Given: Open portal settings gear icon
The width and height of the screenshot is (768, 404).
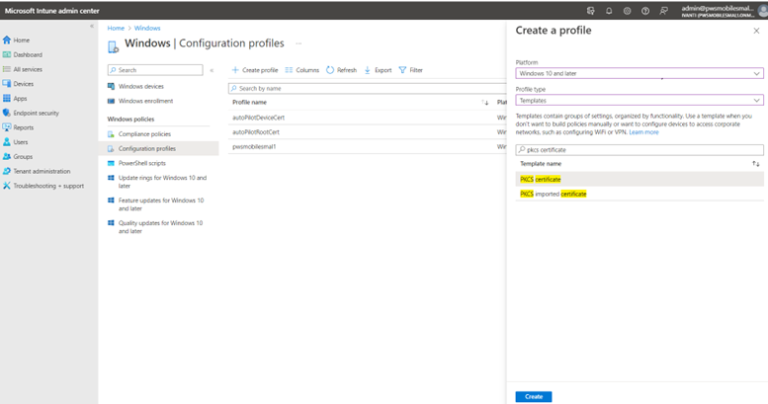Looking at the screenshot, I should (627, 11).
